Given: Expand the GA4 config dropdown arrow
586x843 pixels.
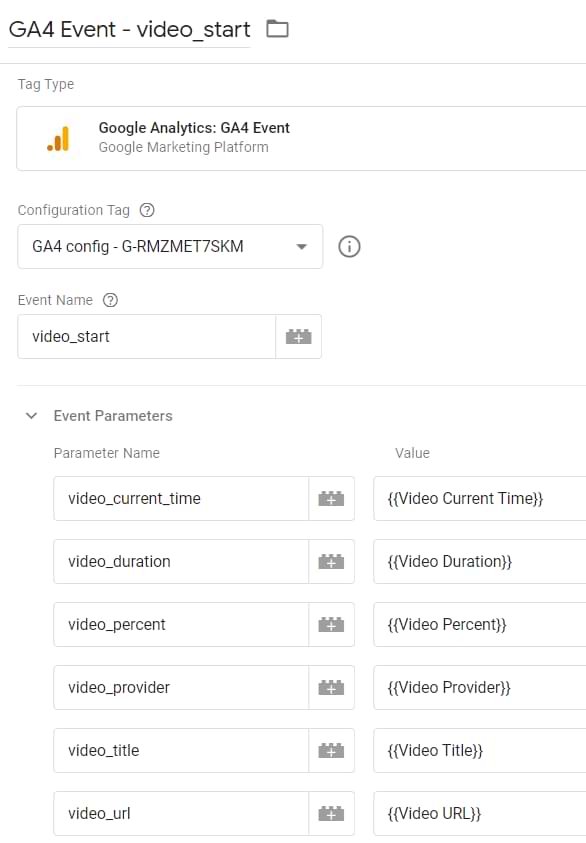Looking at the screenshot, I should 300,246.
